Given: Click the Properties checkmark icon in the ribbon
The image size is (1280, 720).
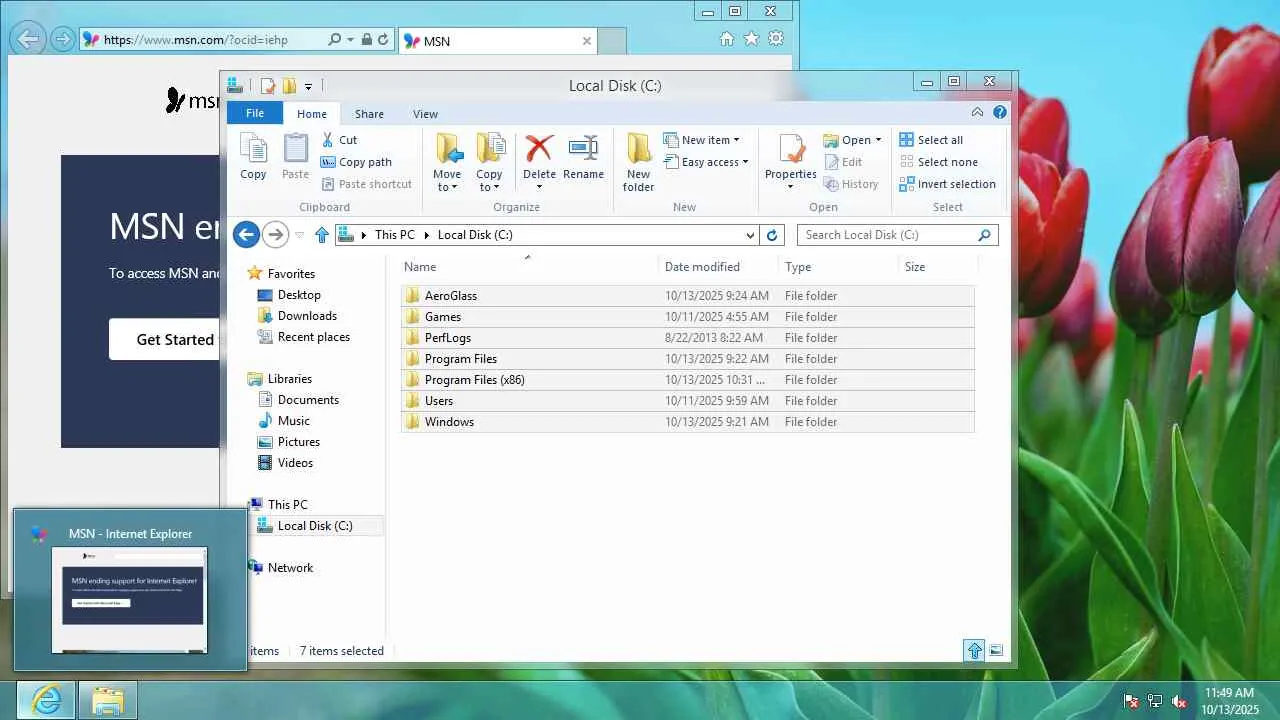Looking at the screenshot, I should 791,149.
